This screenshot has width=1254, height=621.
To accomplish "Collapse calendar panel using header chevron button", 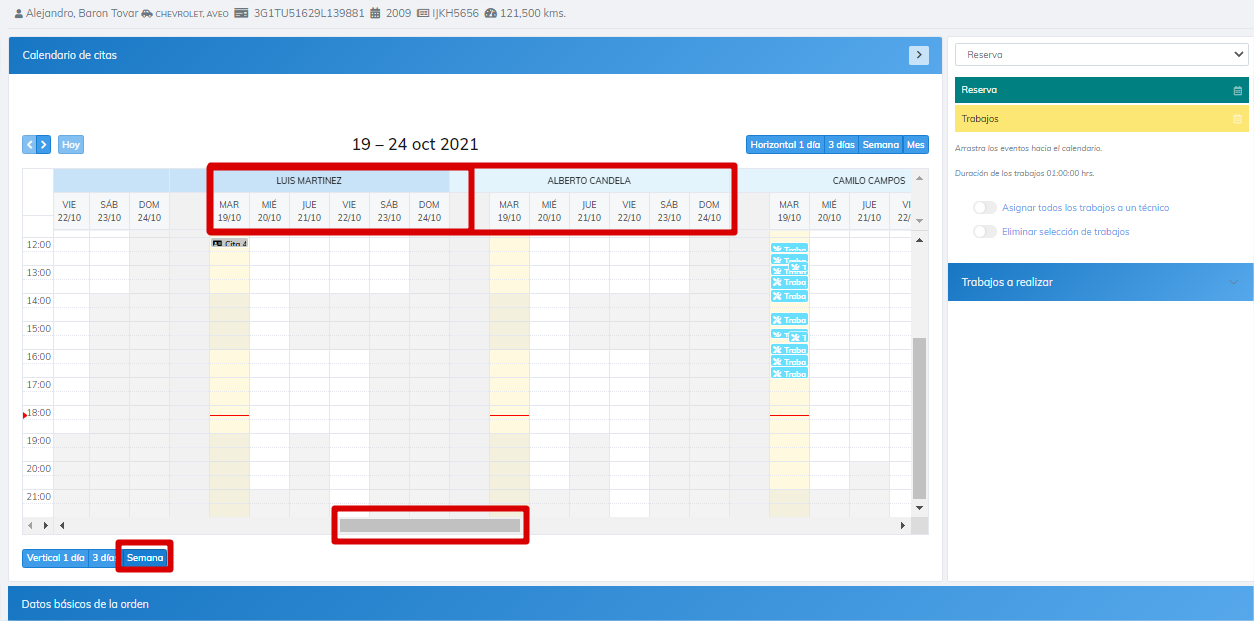I will [918, 55].
